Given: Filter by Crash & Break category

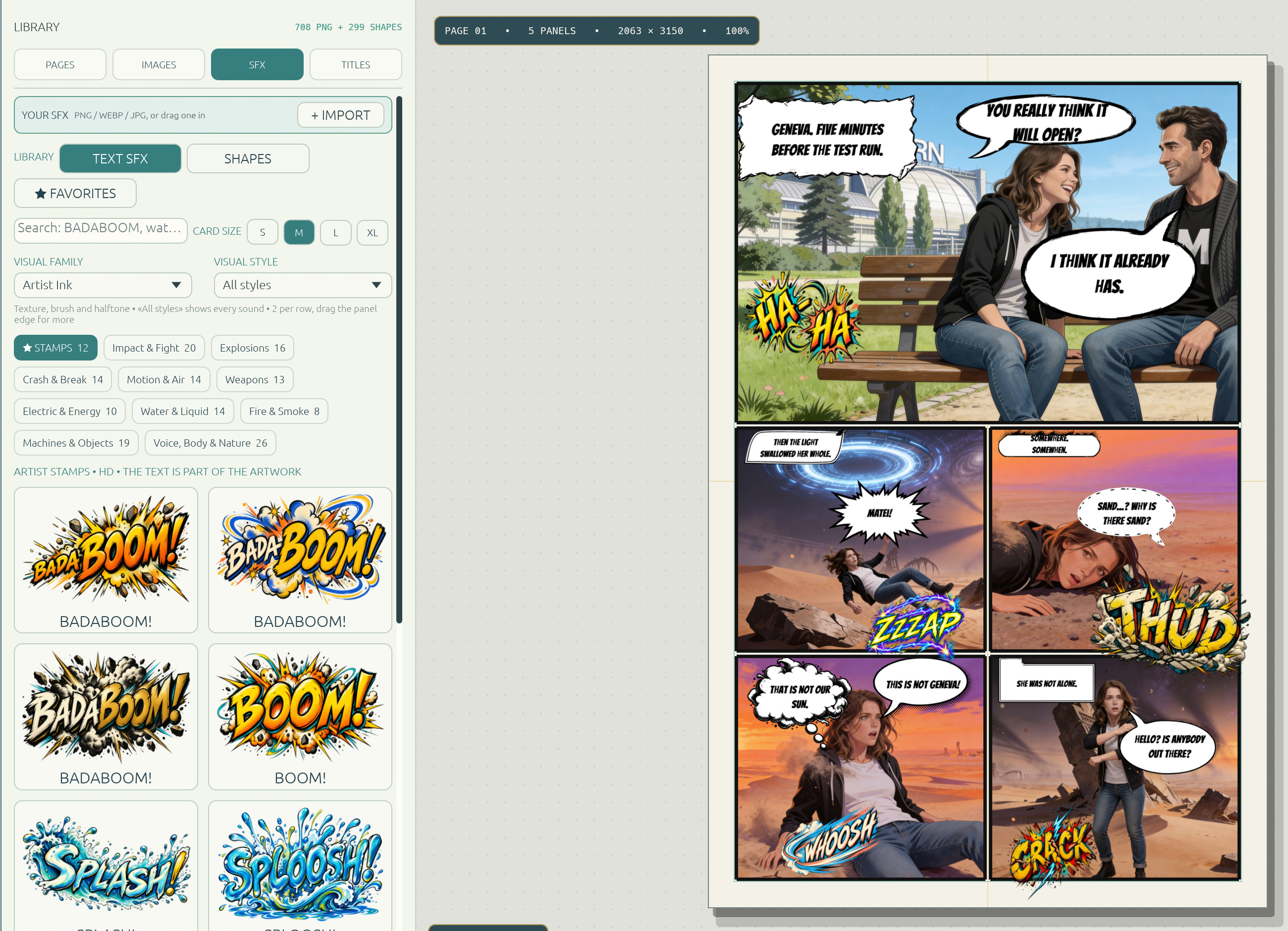Looking at the screenshot, I should 62,380.
